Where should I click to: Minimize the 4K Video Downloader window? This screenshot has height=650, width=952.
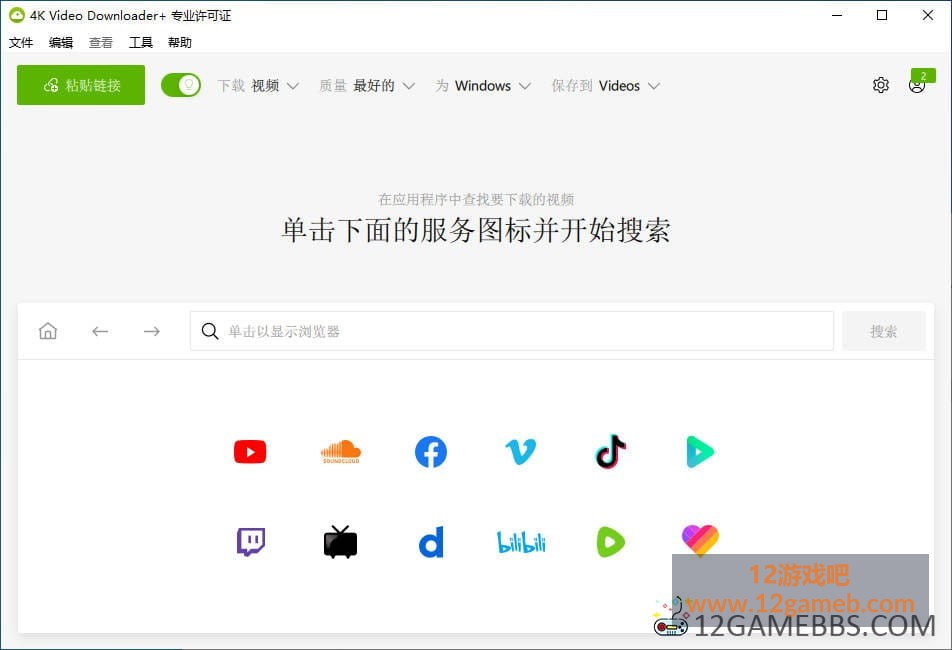point(837,15)
